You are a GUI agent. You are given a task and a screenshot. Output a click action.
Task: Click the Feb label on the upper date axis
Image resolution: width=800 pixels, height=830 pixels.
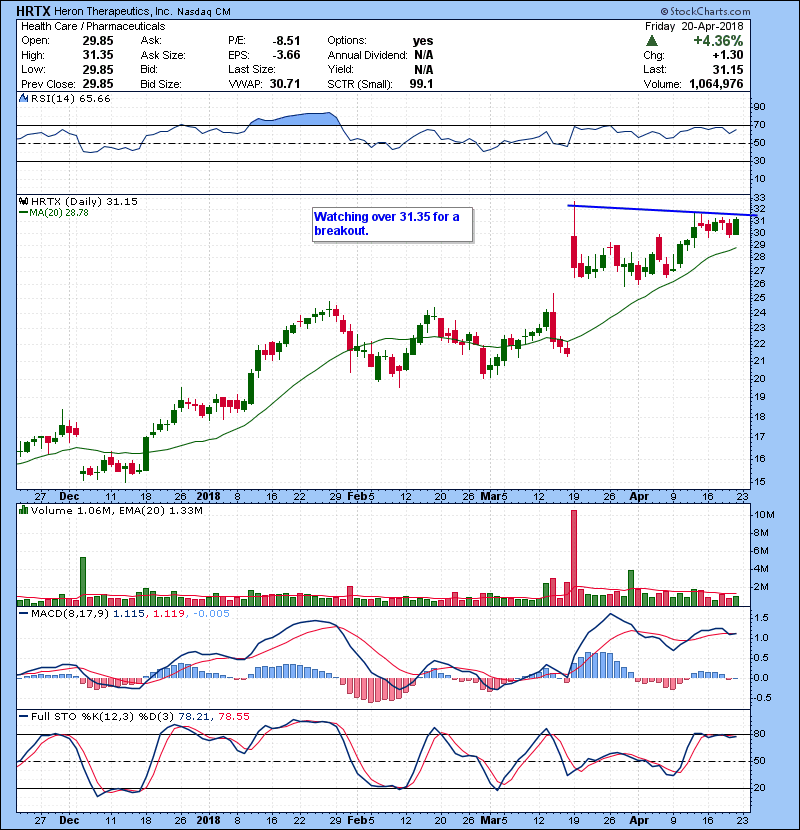click(357, 497)
